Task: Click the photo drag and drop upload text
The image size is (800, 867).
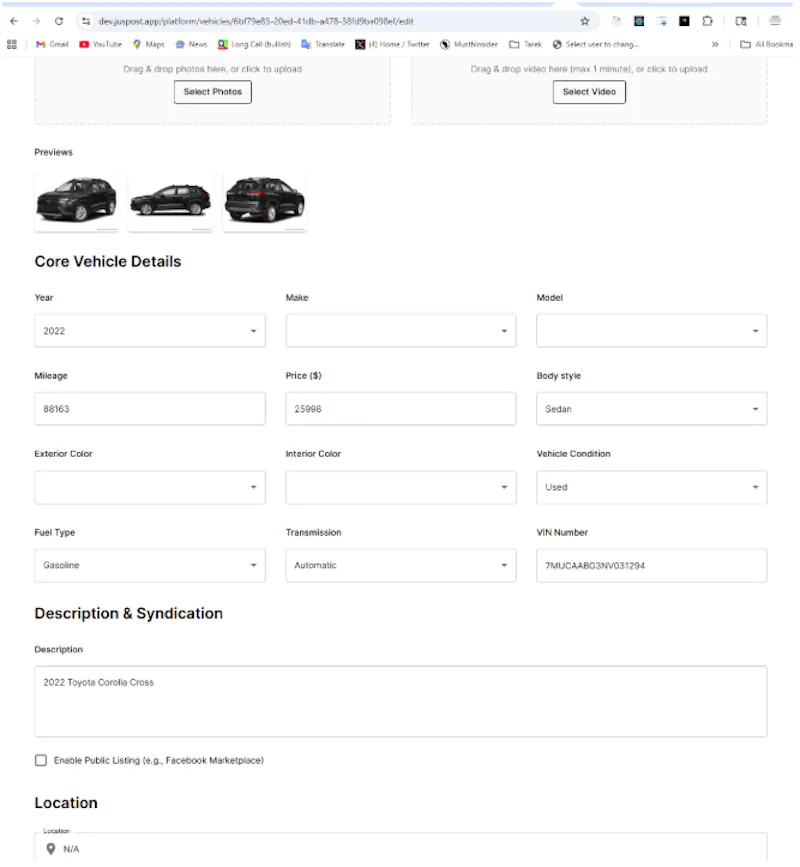Action: (213, 69)
